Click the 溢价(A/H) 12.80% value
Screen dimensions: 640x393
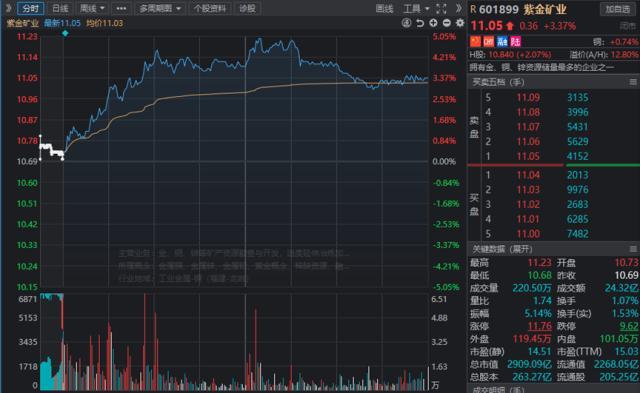tap(624, 55)
